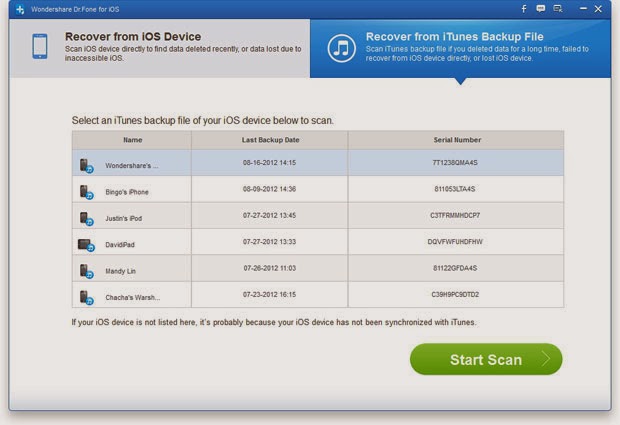Close the Dr.Fone window
Screen dimensions: 620x425
(598, 9)
